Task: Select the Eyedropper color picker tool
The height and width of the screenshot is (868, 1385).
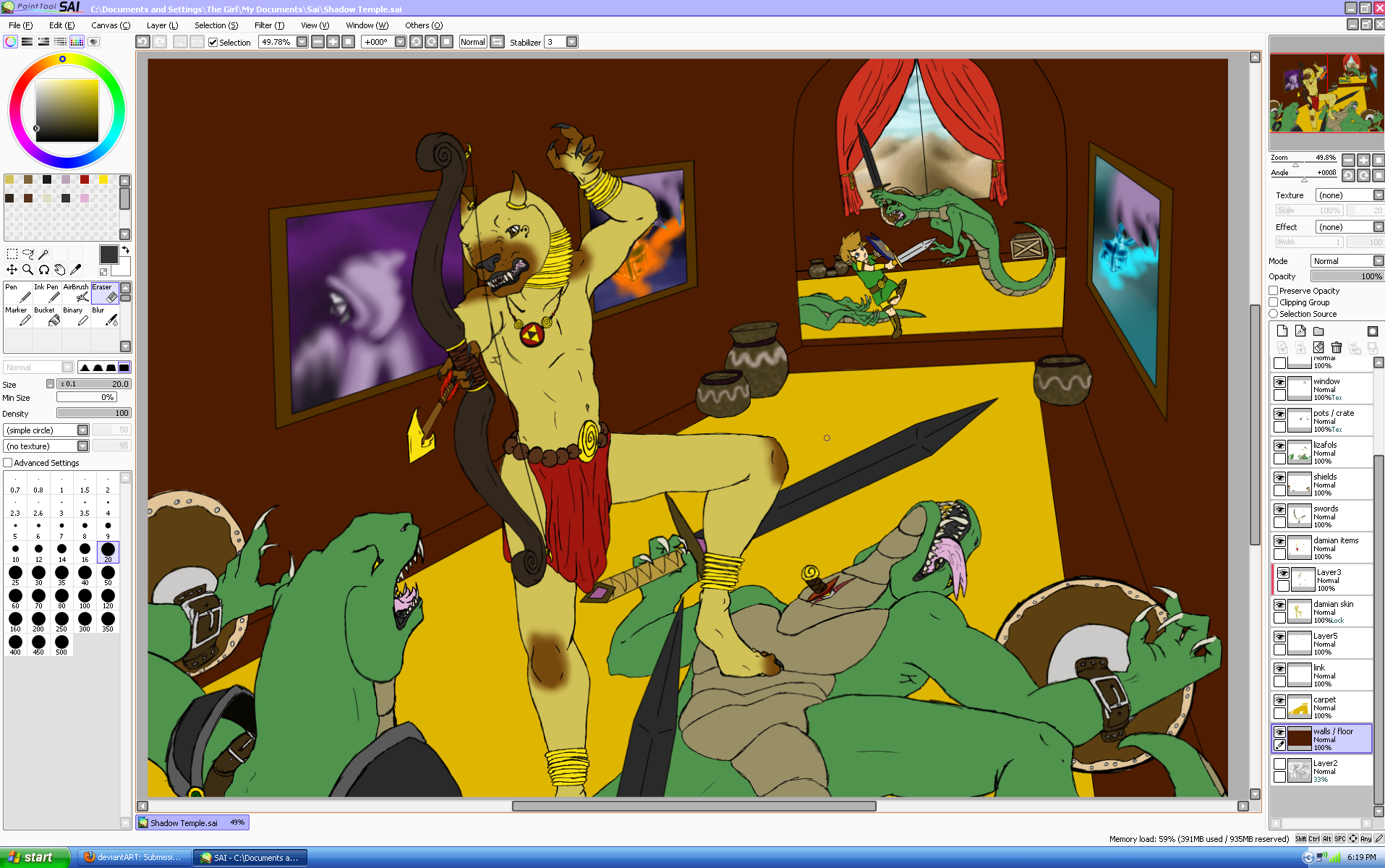Action: point(76,270)
